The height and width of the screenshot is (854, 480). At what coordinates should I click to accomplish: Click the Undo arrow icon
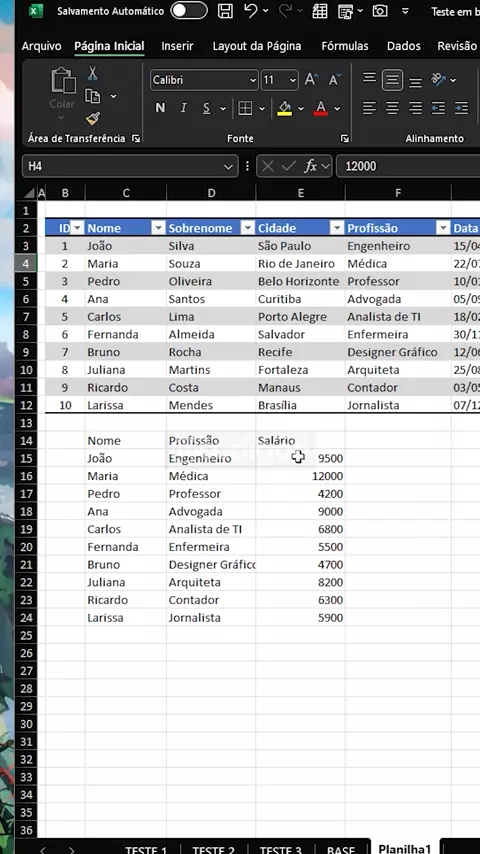[x=251, y=10]
